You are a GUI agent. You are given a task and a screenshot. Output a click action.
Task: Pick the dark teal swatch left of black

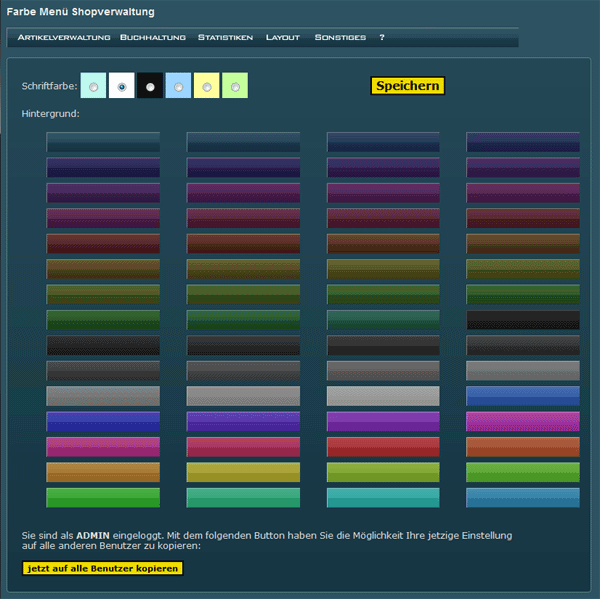point(383,320)
